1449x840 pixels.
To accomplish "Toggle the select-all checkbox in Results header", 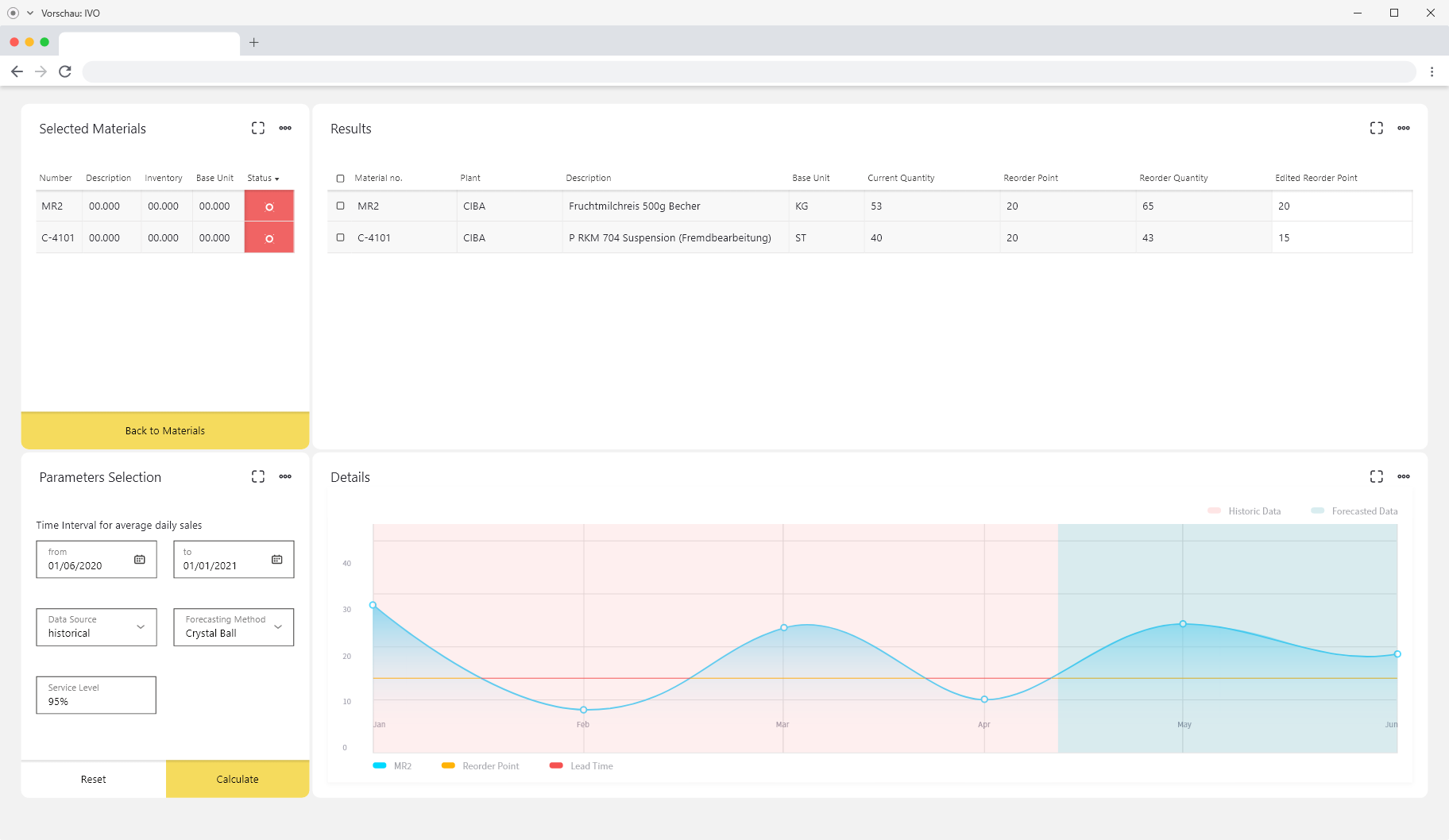I will tap(341, 179).
